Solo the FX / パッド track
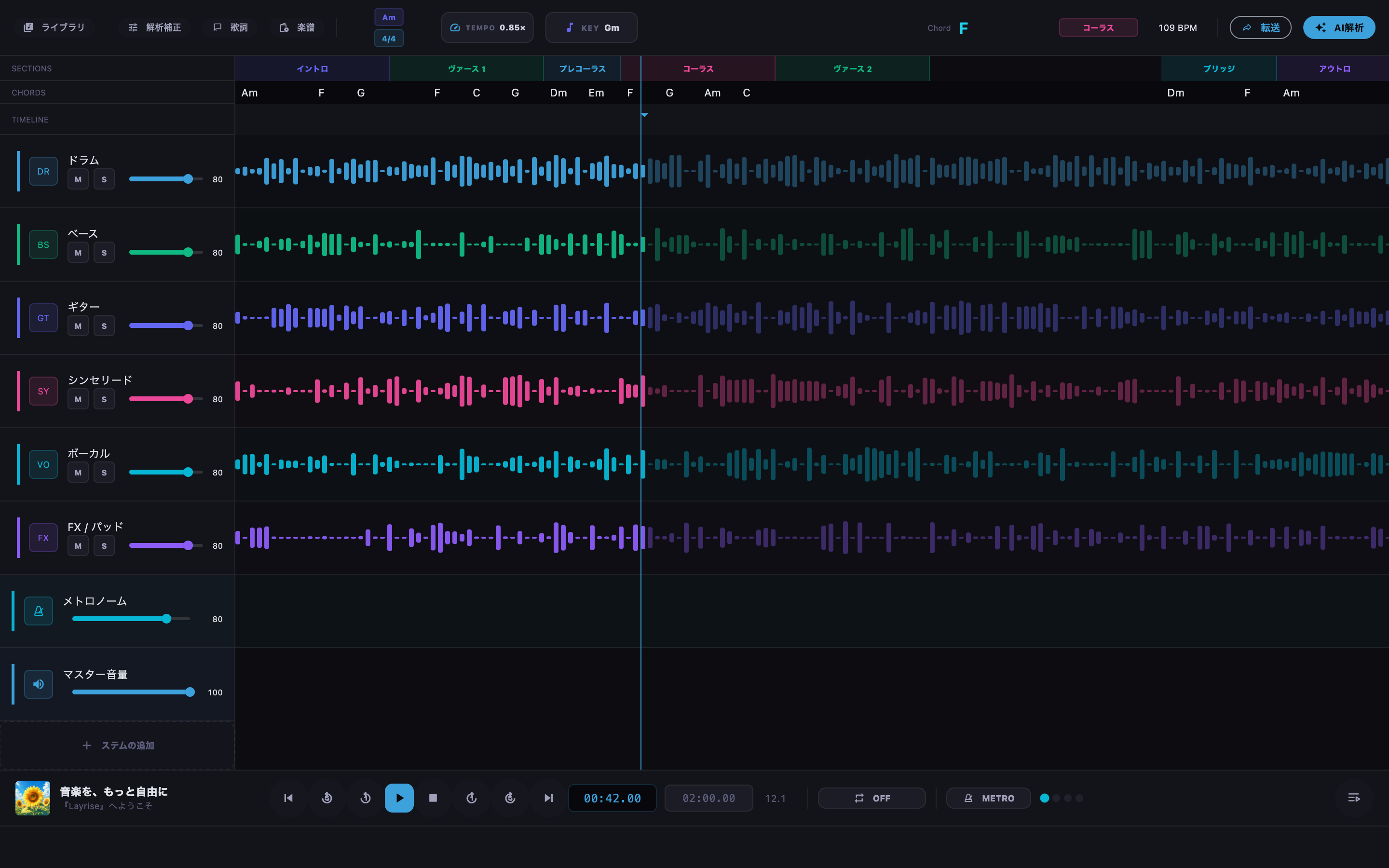The image size is (1389, 868). click(x=104, y=546)
